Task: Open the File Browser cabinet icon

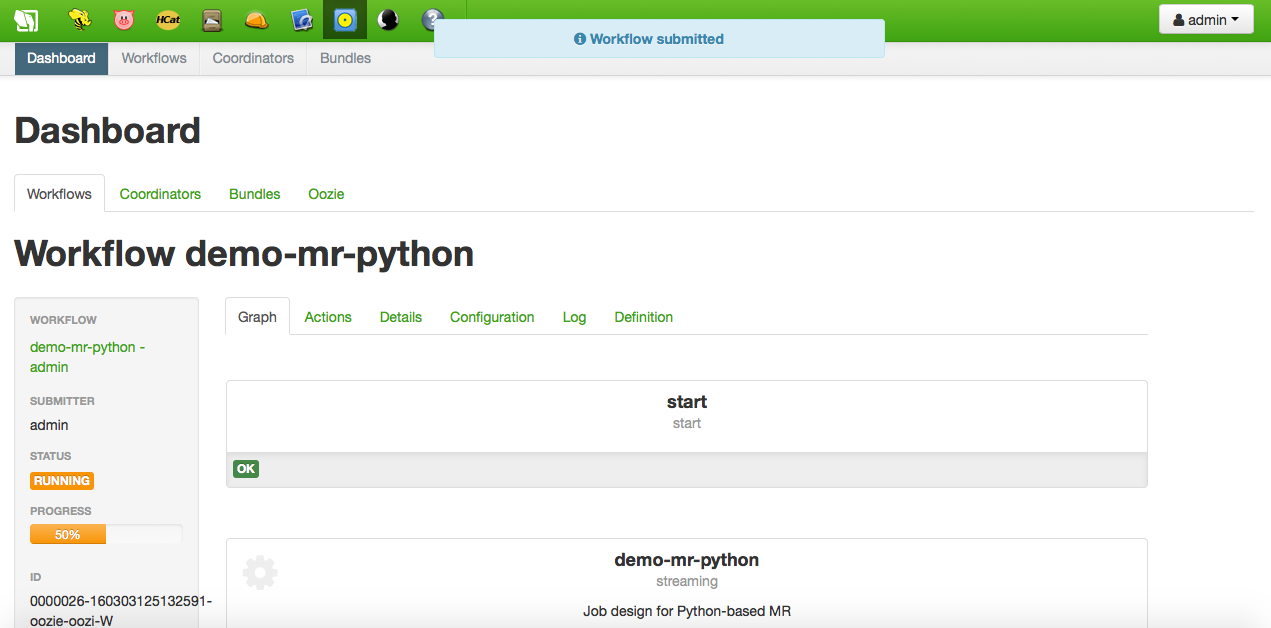Action: pos(212,19)
